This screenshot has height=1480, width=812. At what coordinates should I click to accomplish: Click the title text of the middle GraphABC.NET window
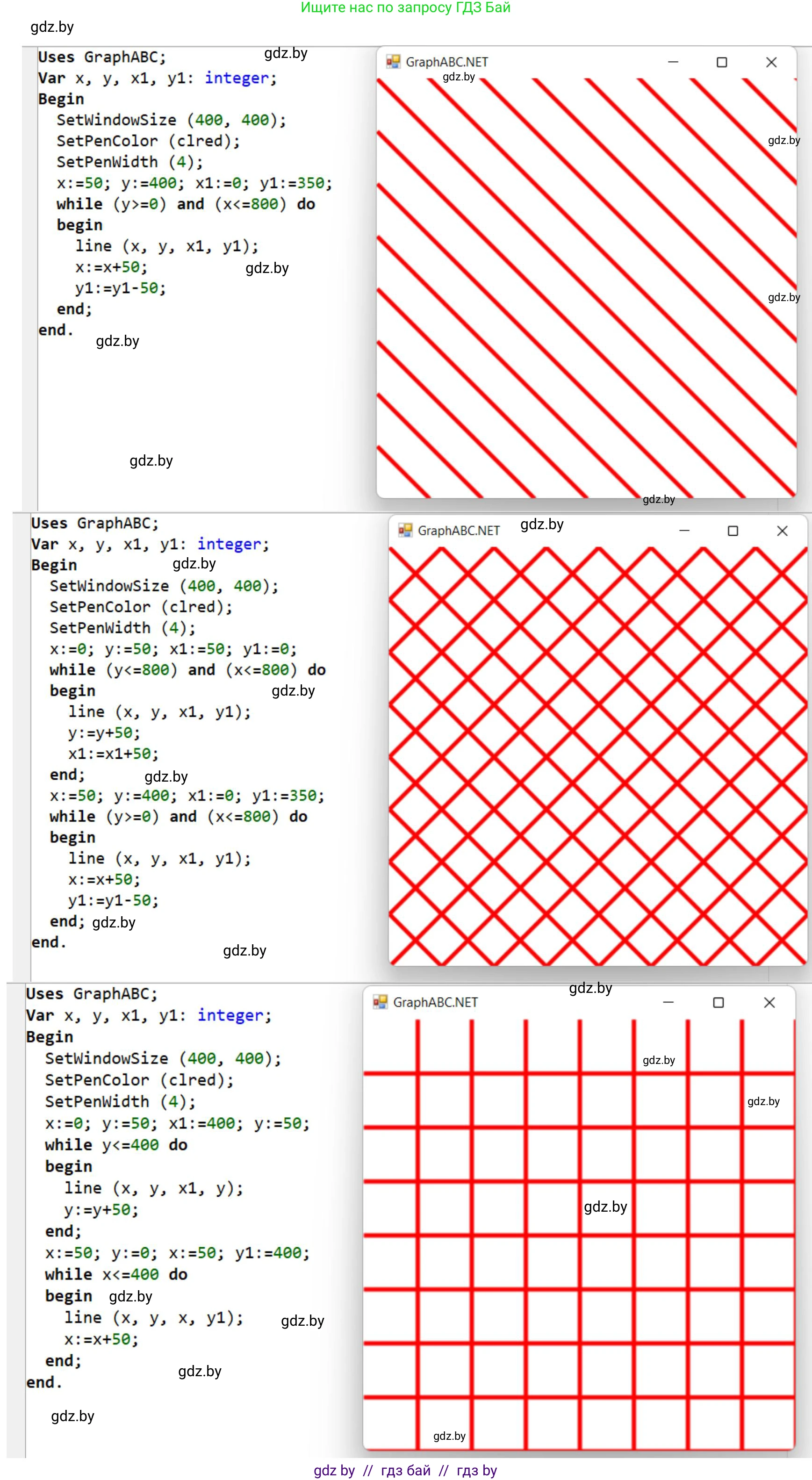pos(459,531)
